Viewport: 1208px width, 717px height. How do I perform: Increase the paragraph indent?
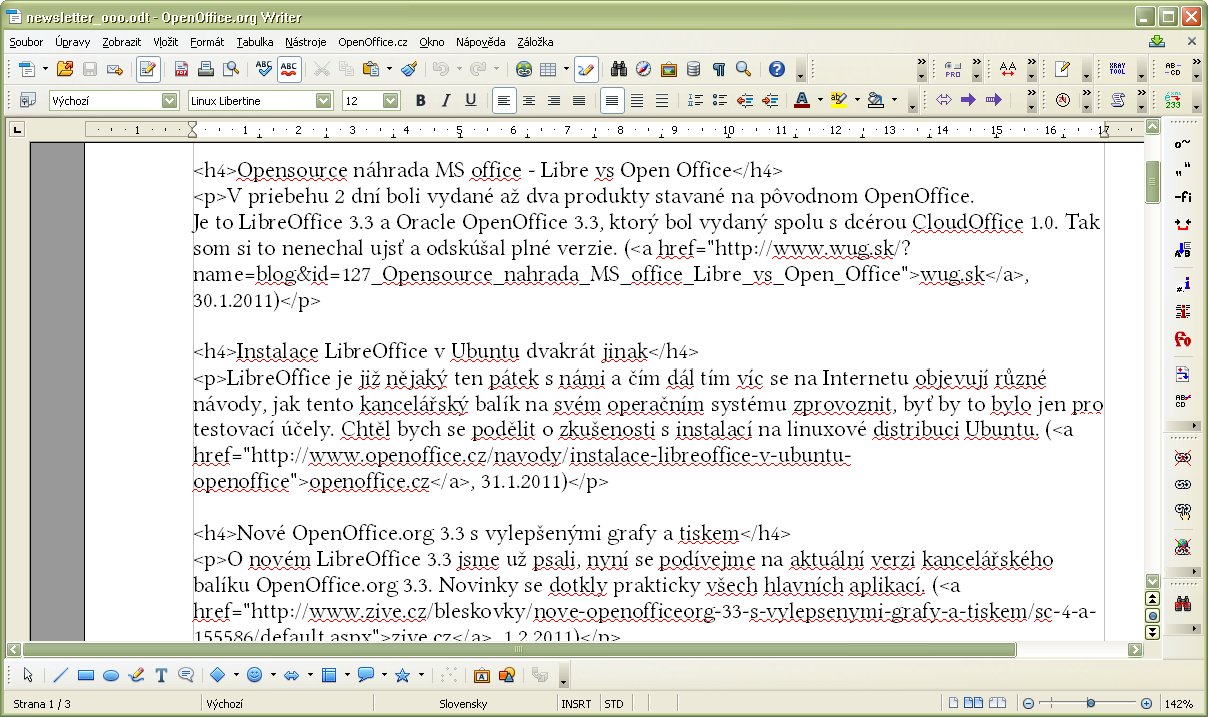tap(769, 100)
